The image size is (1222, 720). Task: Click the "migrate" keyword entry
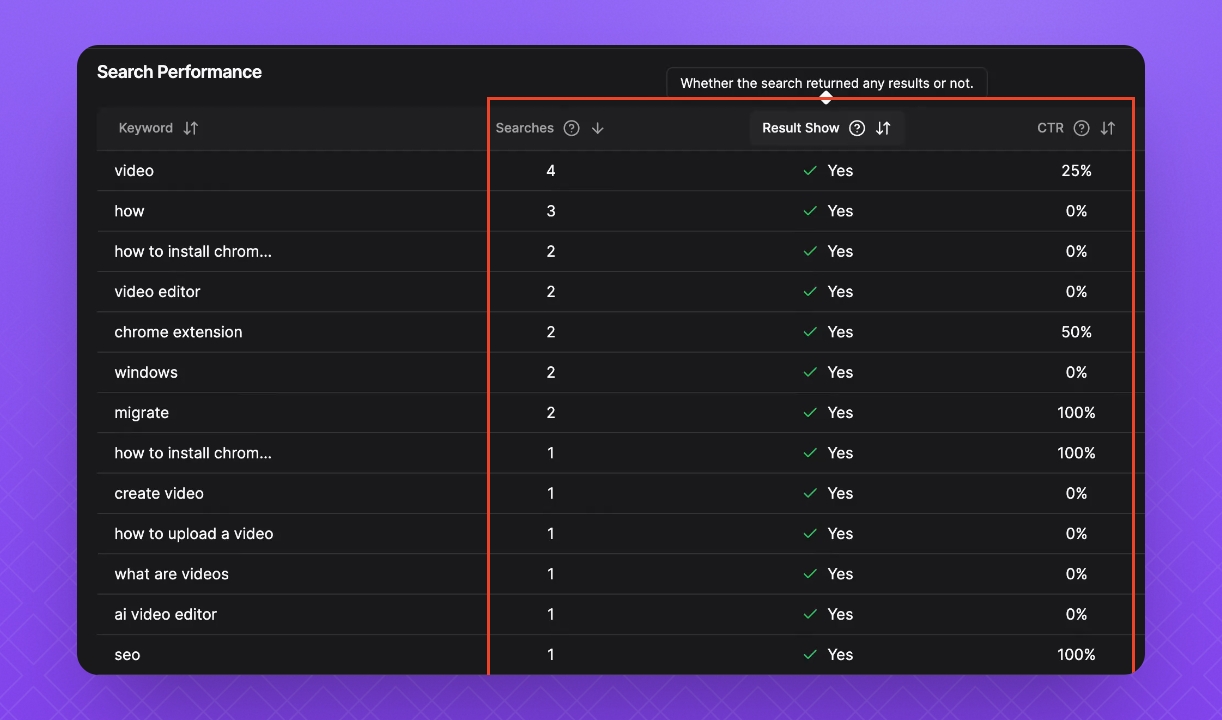coord(141,413)
